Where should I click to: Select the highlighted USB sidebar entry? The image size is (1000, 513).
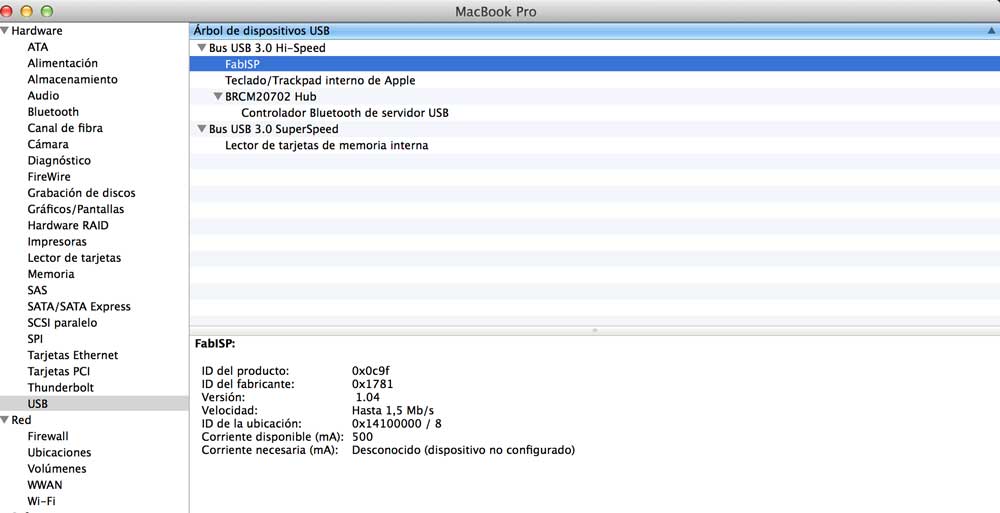94,404
